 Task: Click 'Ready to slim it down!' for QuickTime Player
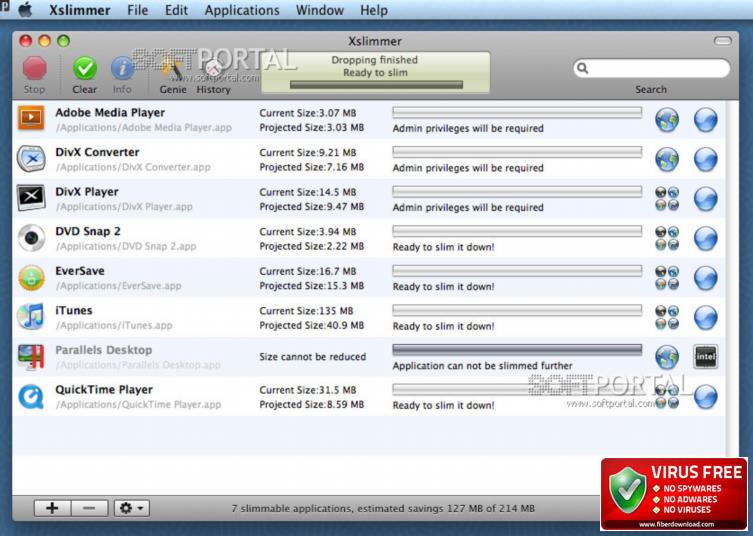(x=443, y=405)
